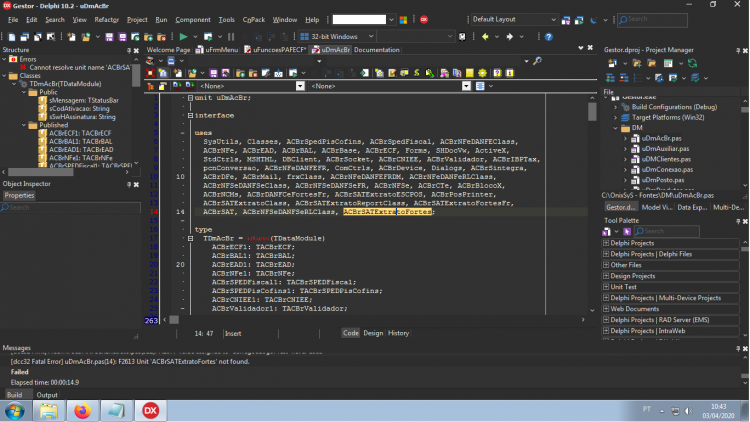Image resolution: width=750 pixels, height=422 pixels.
Task: Toggle the dark theme moon icon
Action: tap(594, 20)
